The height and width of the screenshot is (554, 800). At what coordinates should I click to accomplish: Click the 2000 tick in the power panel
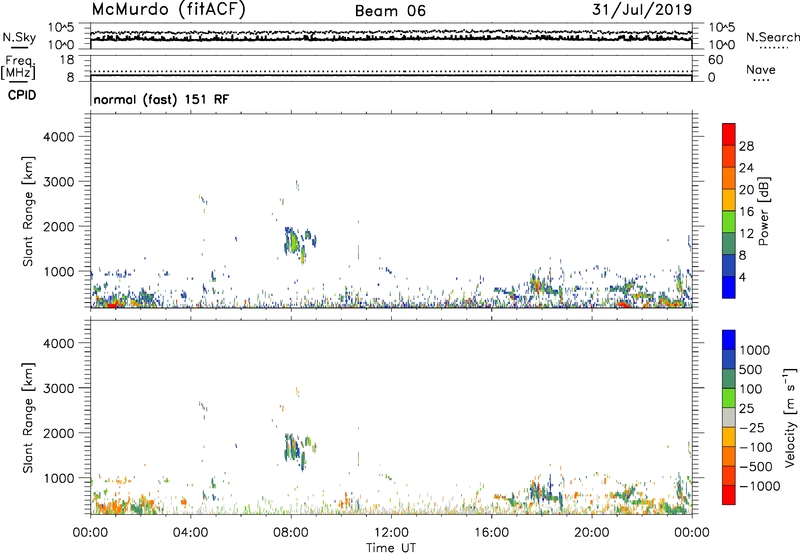click(59, 226)
